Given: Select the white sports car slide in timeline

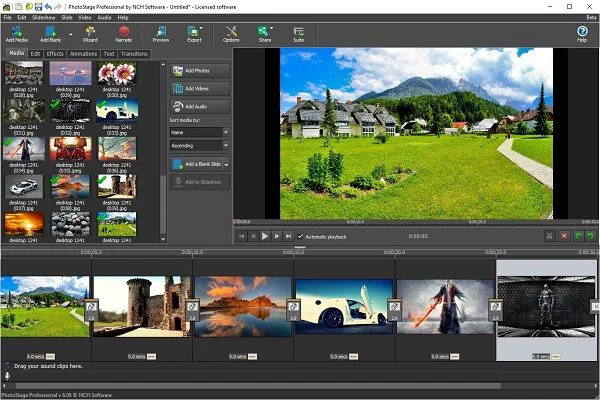Looking at the screenshot, I should (x=343, y=305).
